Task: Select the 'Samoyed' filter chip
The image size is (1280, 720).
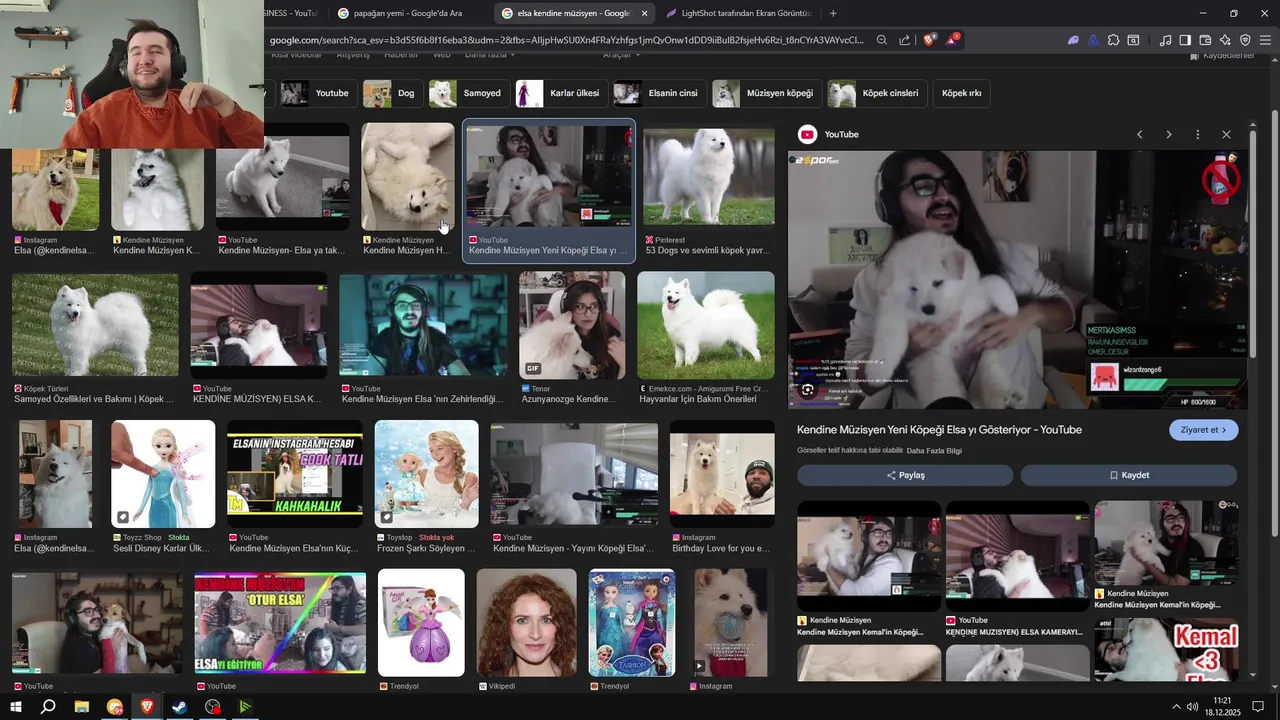Action: point(468,93)
